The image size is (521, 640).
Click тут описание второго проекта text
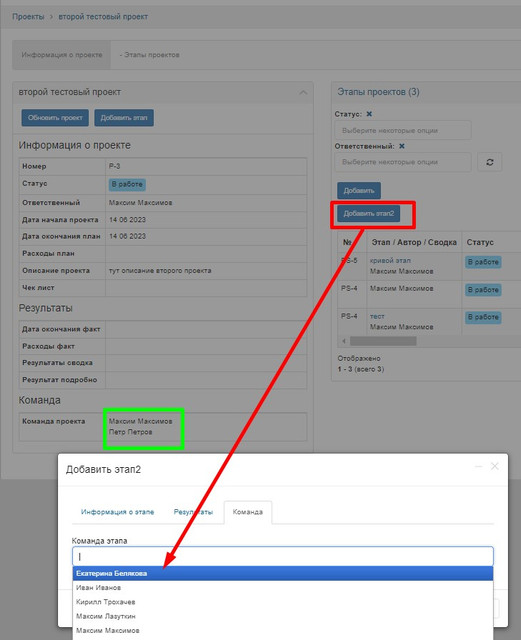click(160, 271)
